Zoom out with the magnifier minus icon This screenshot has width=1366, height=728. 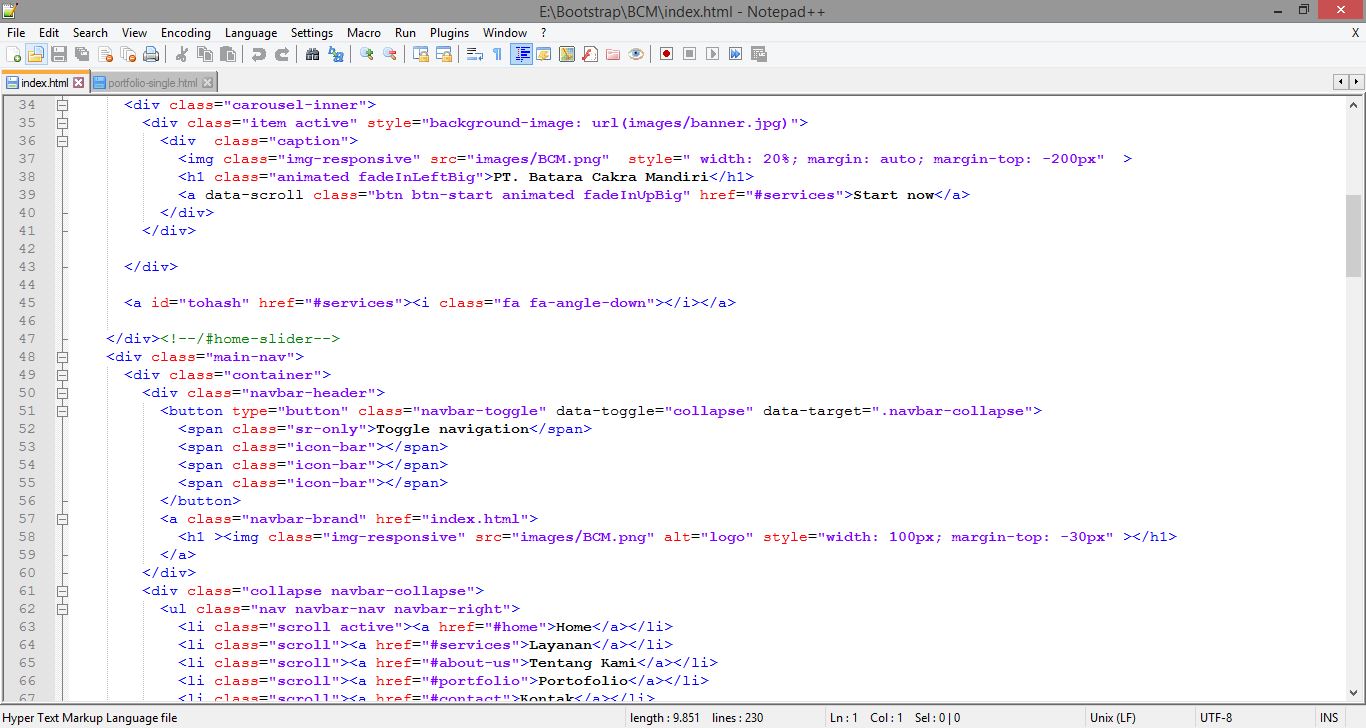pos(390,54)
